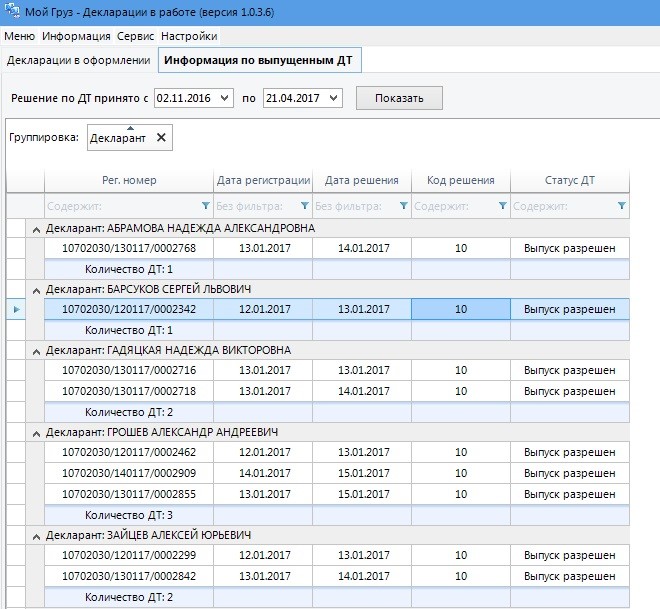Collapse the ГРОШЕВ АЛЕКСАНДР АНДРЕЕВИЧ group
Image resolution: width=660 pixels, height=609 pixels.
(37, 432)
